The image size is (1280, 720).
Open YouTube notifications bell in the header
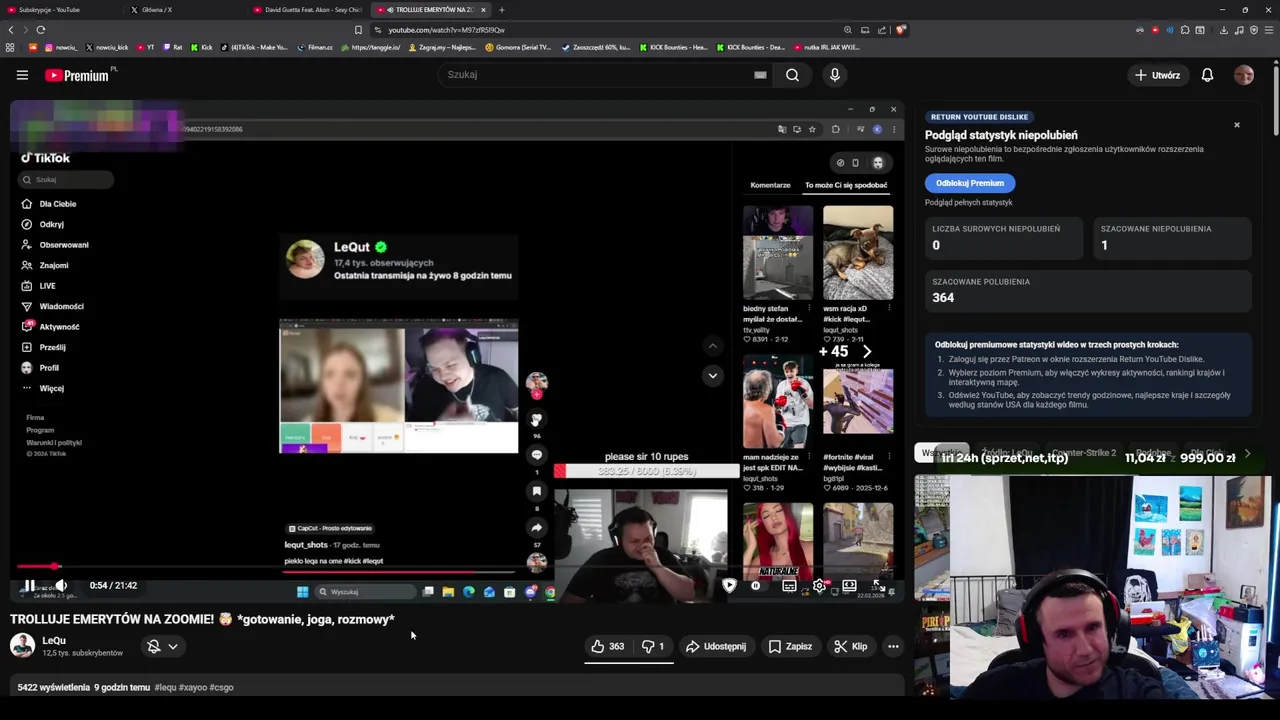1207,75
